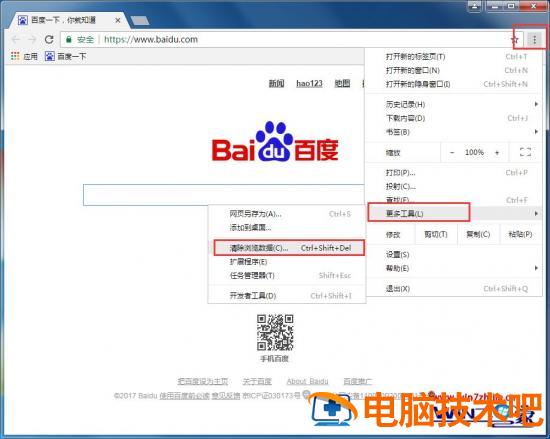
Task: Choose 打印(P)... from the menu
Action: [x=453, y=173]
